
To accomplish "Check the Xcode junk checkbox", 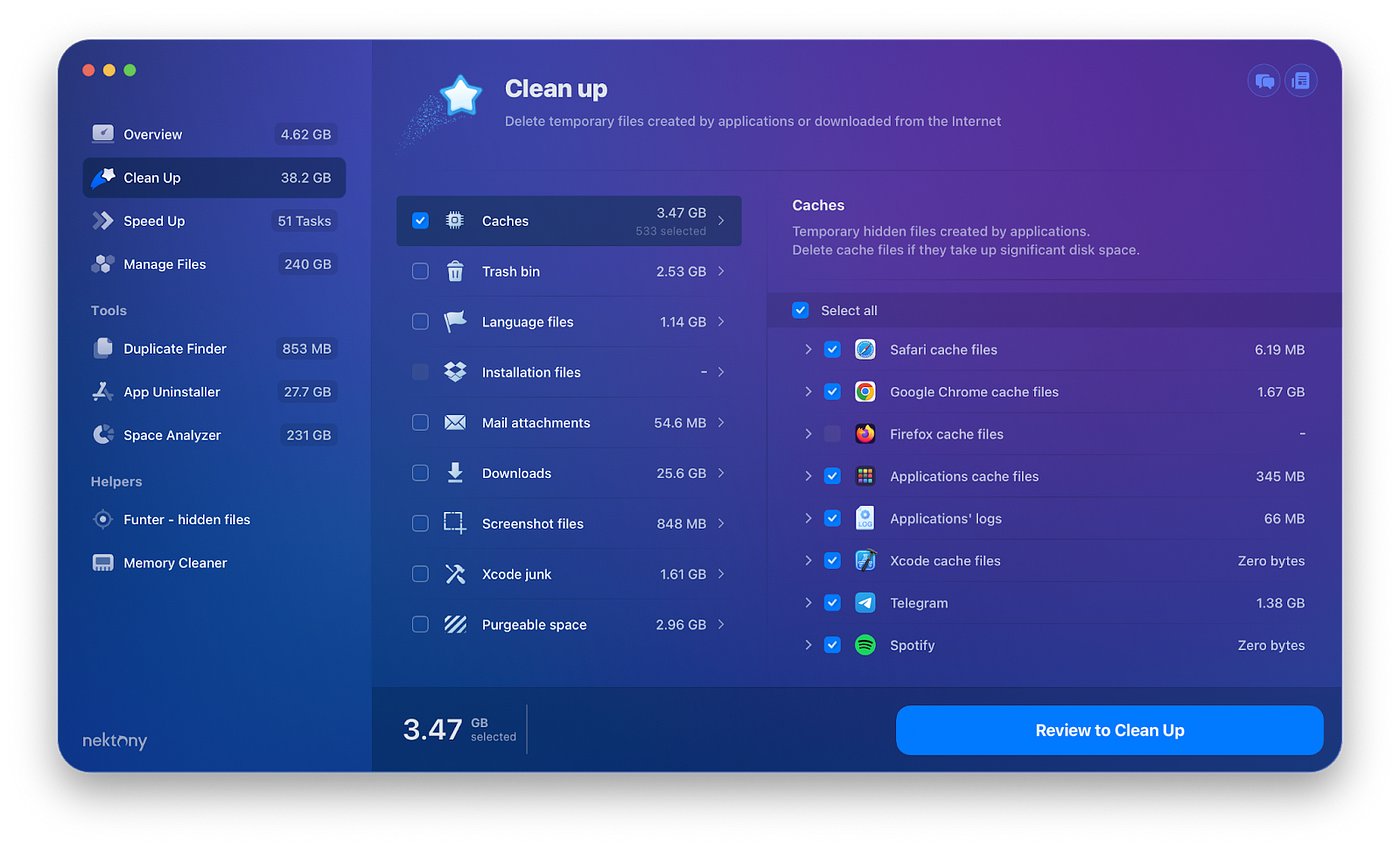I will 420,574.
